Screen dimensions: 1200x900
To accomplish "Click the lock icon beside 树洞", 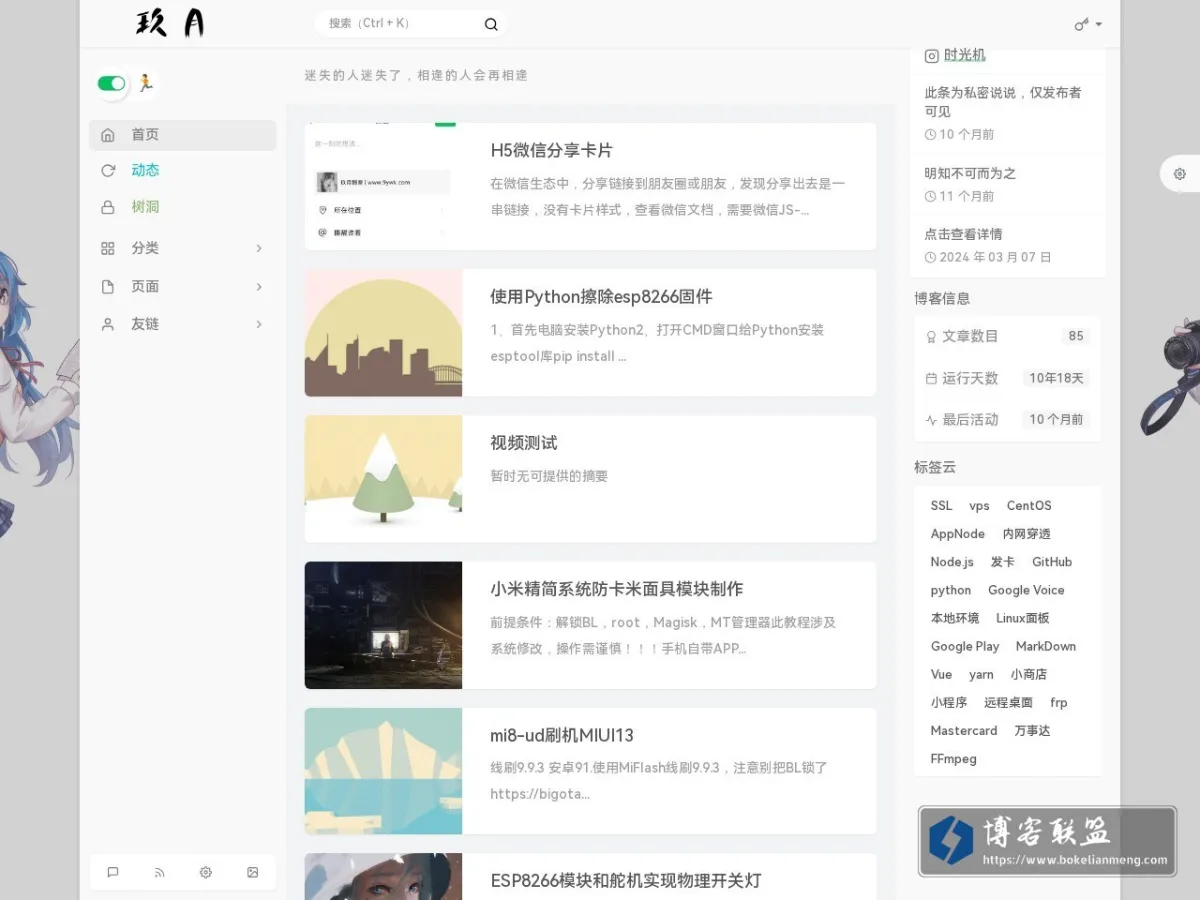I will [108, 207].
